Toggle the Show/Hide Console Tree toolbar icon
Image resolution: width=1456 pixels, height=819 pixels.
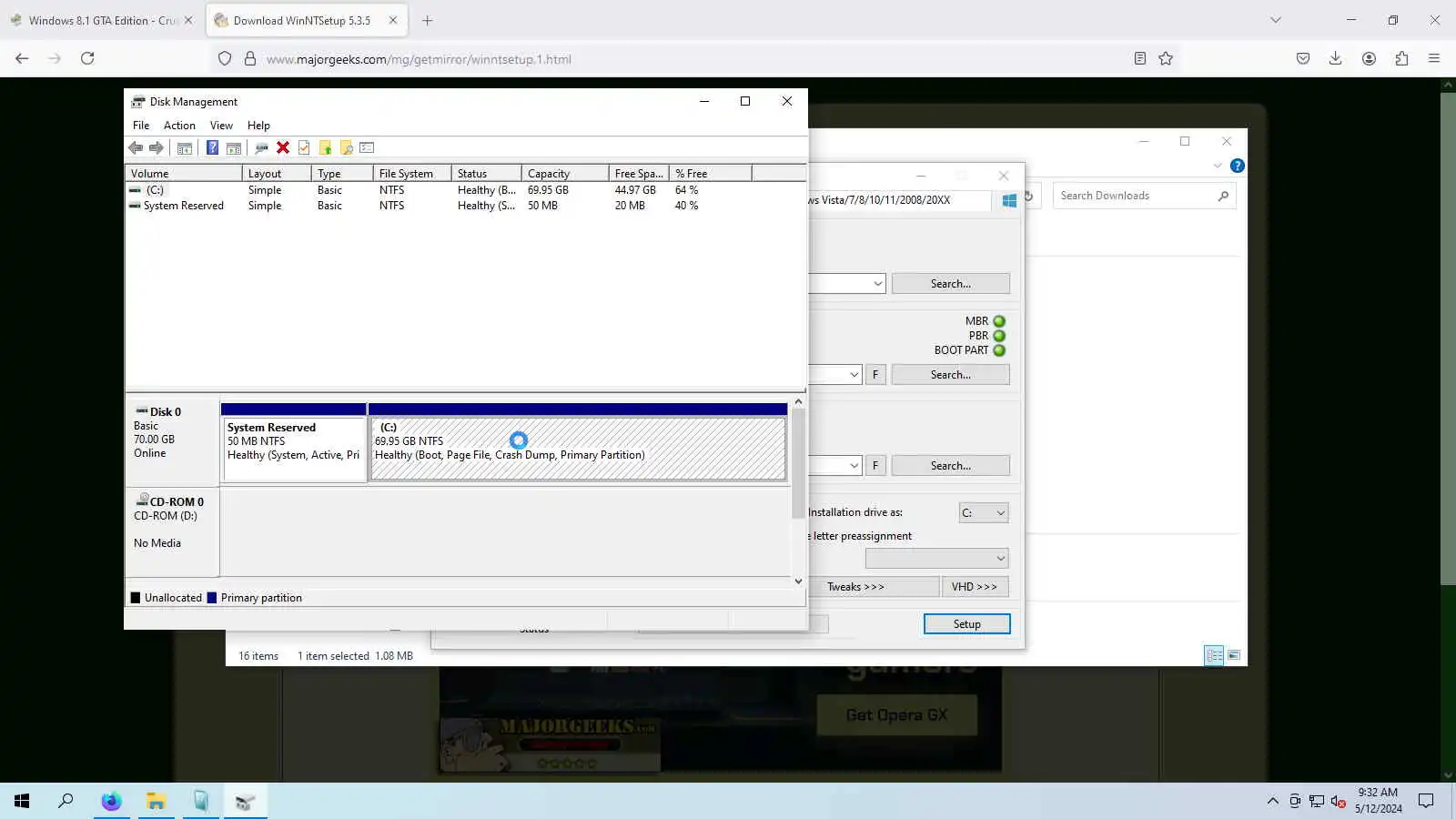(185, 147)
